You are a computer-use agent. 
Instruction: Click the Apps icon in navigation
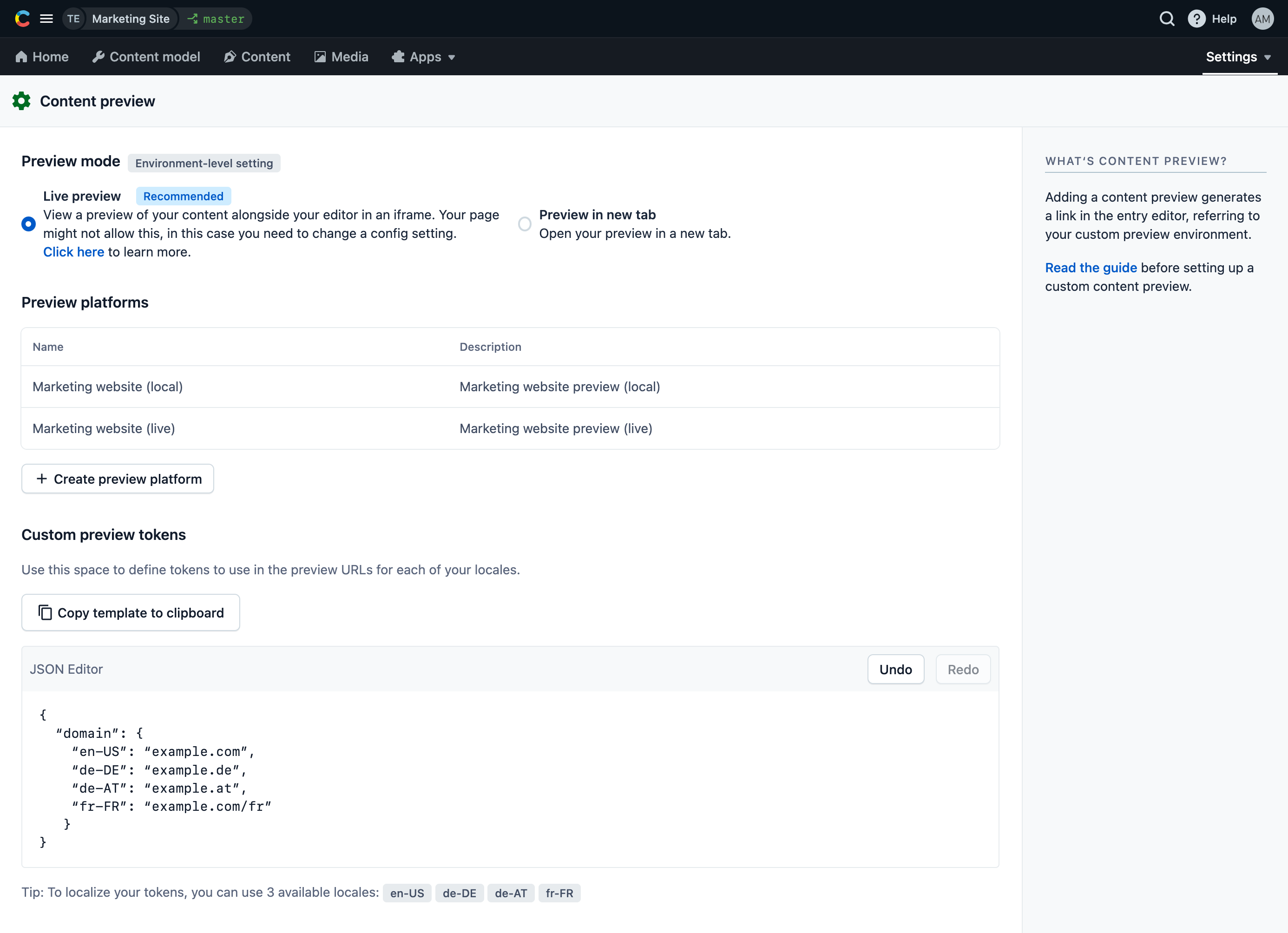point(396,57)
